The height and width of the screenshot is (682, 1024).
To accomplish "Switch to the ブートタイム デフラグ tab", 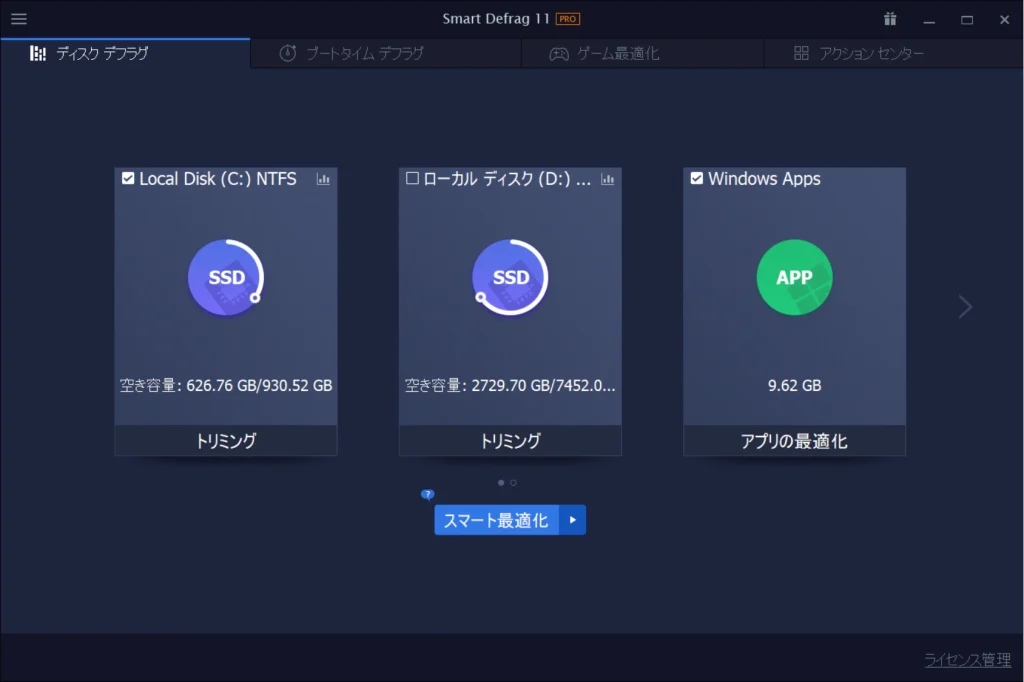I will 386,54.
